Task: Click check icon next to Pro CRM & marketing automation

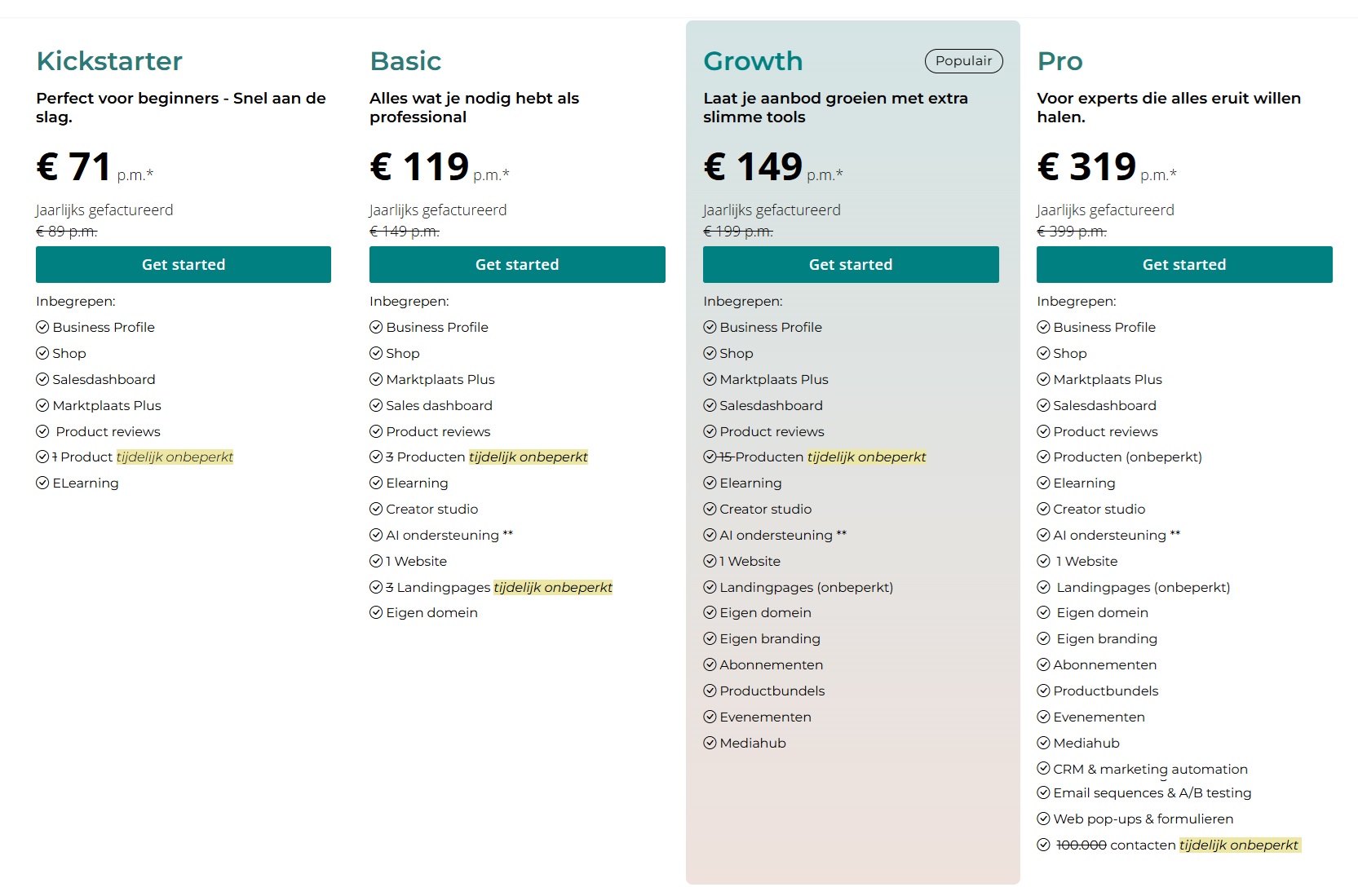Action: point(1043,768)
